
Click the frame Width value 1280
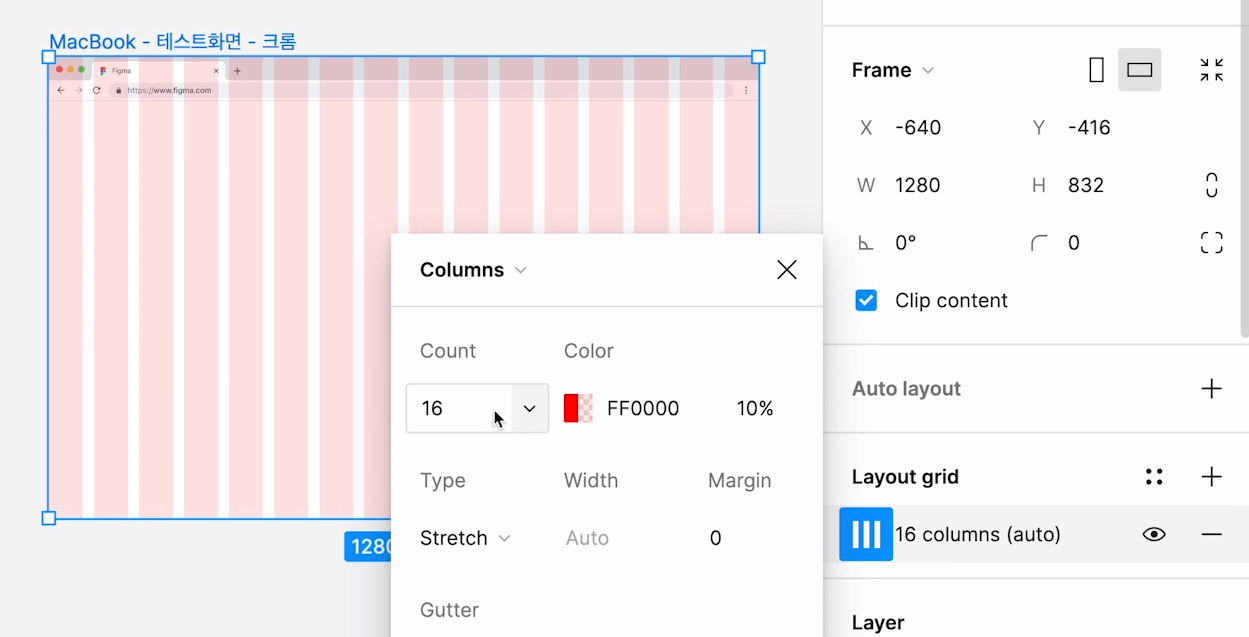pos(917,185)
